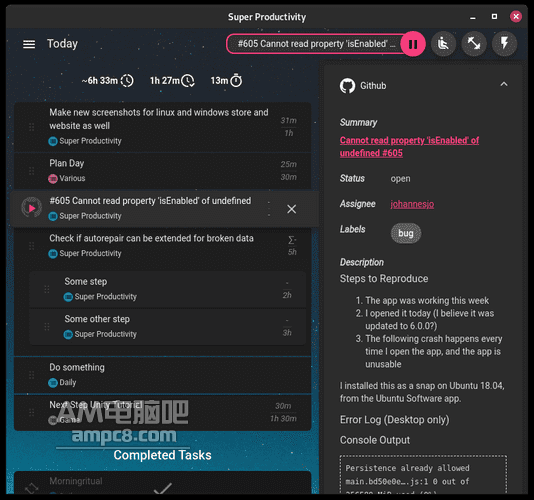Click Super Productivity tag under 'Make new screenshots'
534x500 pixels.
85,141
